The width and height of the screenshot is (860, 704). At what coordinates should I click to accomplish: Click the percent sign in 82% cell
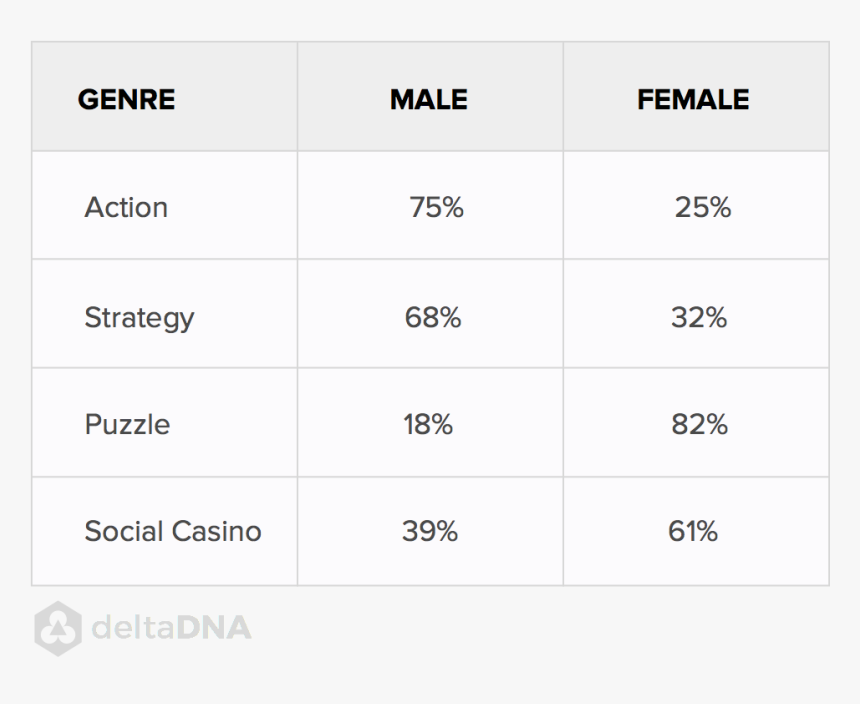[715, 424]
